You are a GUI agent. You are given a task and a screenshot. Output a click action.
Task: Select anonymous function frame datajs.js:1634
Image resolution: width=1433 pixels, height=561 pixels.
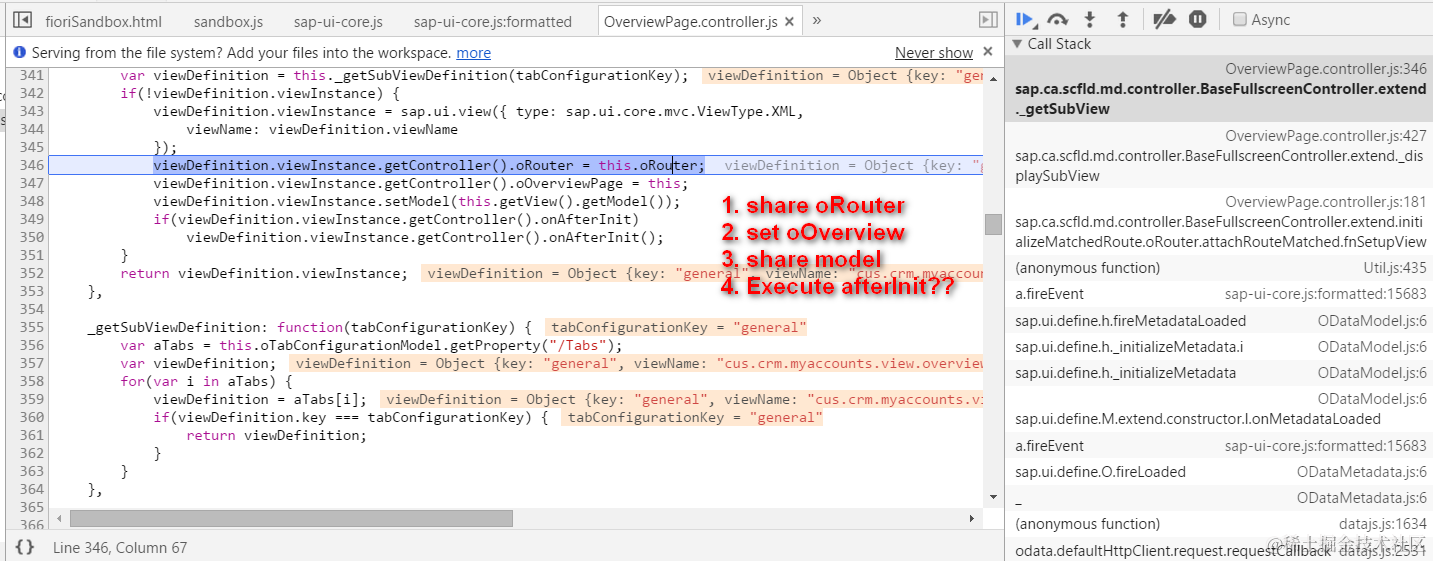click(x=1219, y=524)
